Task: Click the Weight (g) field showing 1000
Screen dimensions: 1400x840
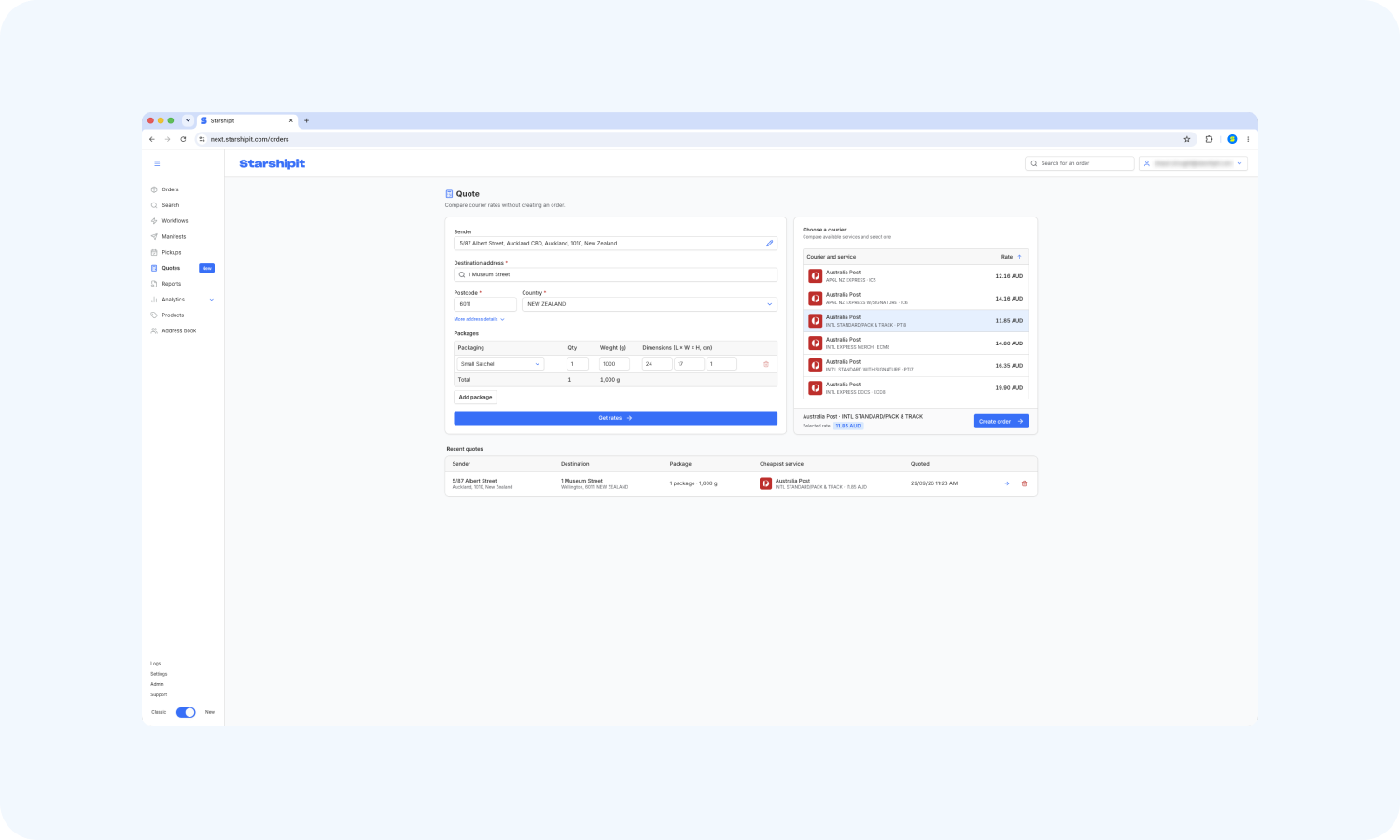Action: pyautogui.click(x=614, y=364)
